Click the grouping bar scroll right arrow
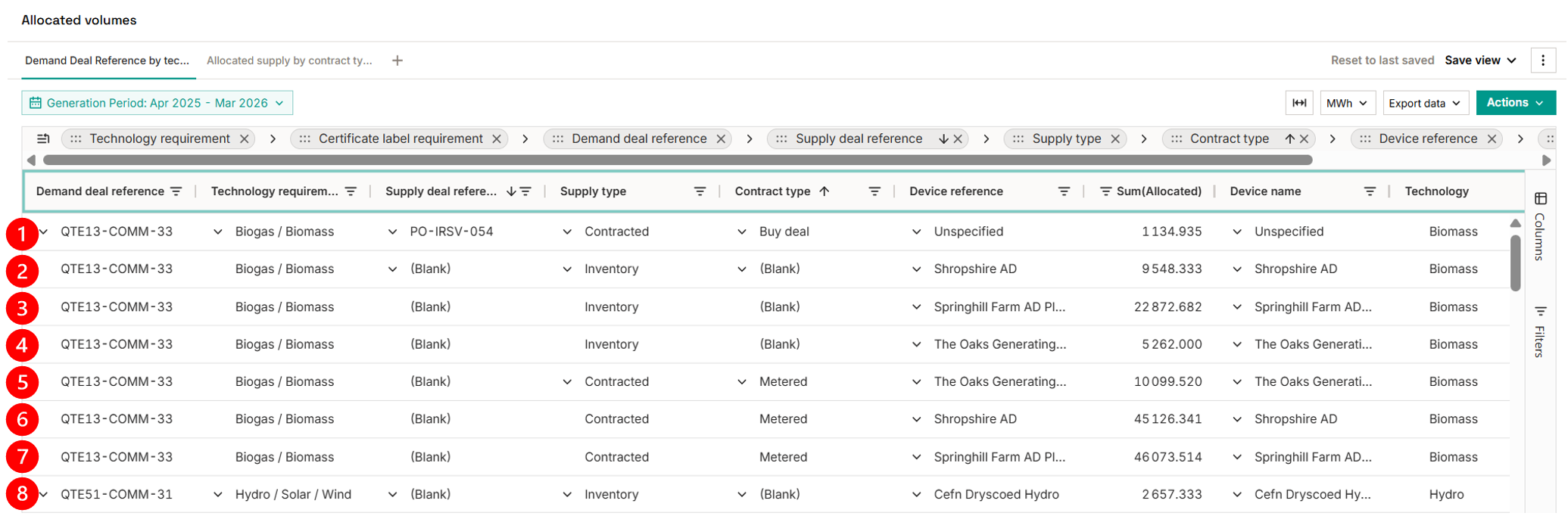This screenshot has height=516, width=1568. point(1547,160)
